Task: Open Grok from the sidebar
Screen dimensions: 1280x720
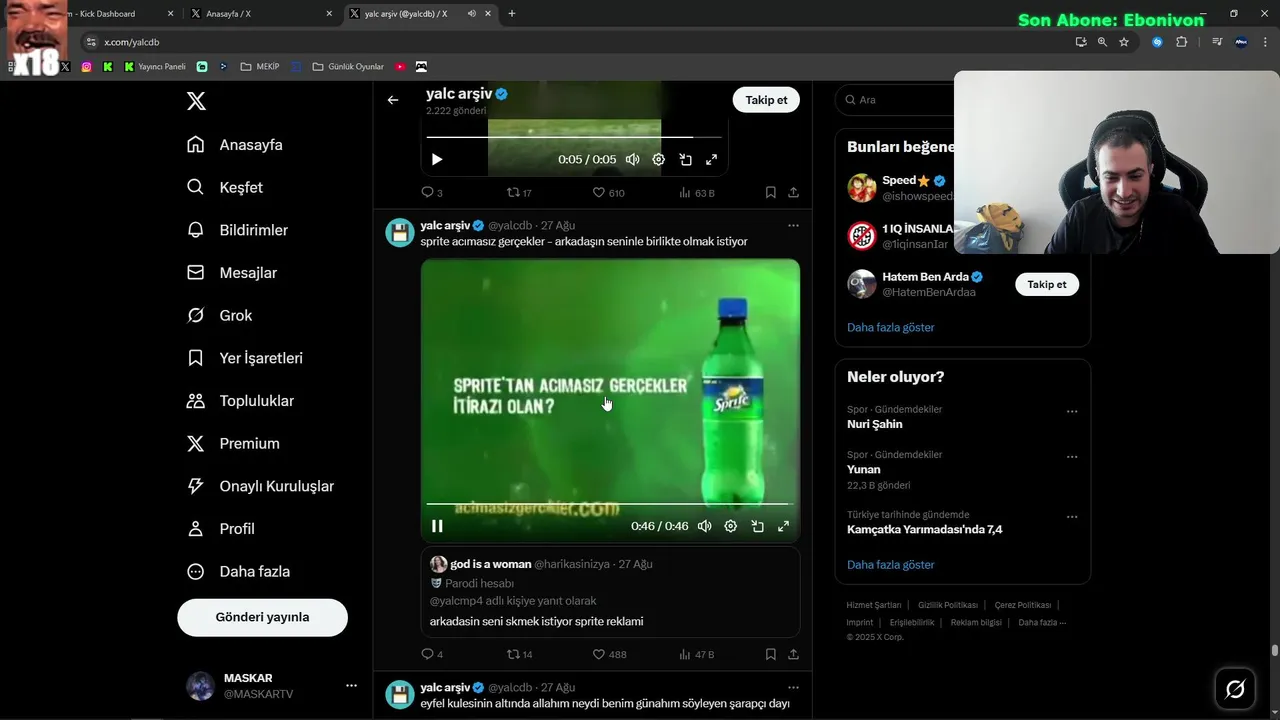Action: 220,315
